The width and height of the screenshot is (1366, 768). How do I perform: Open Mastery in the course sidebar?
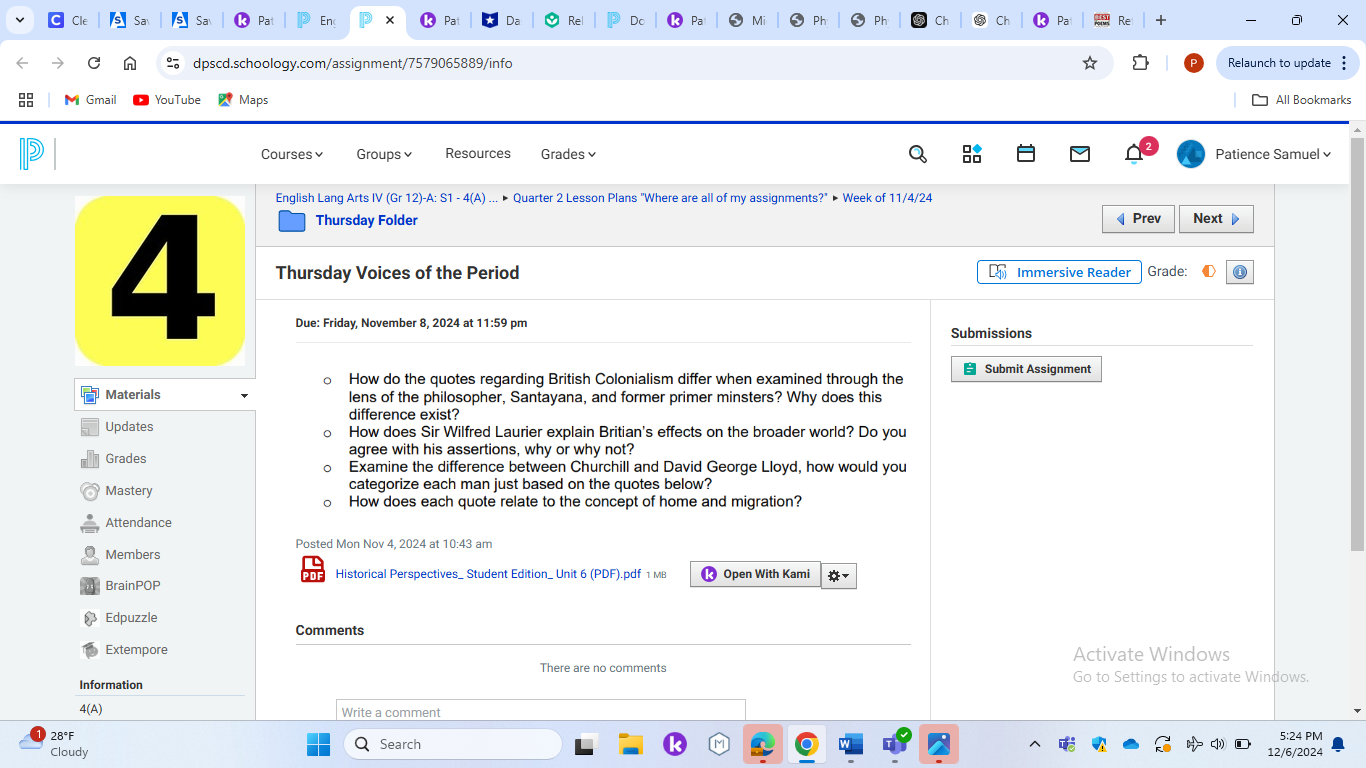pos(129,491)
